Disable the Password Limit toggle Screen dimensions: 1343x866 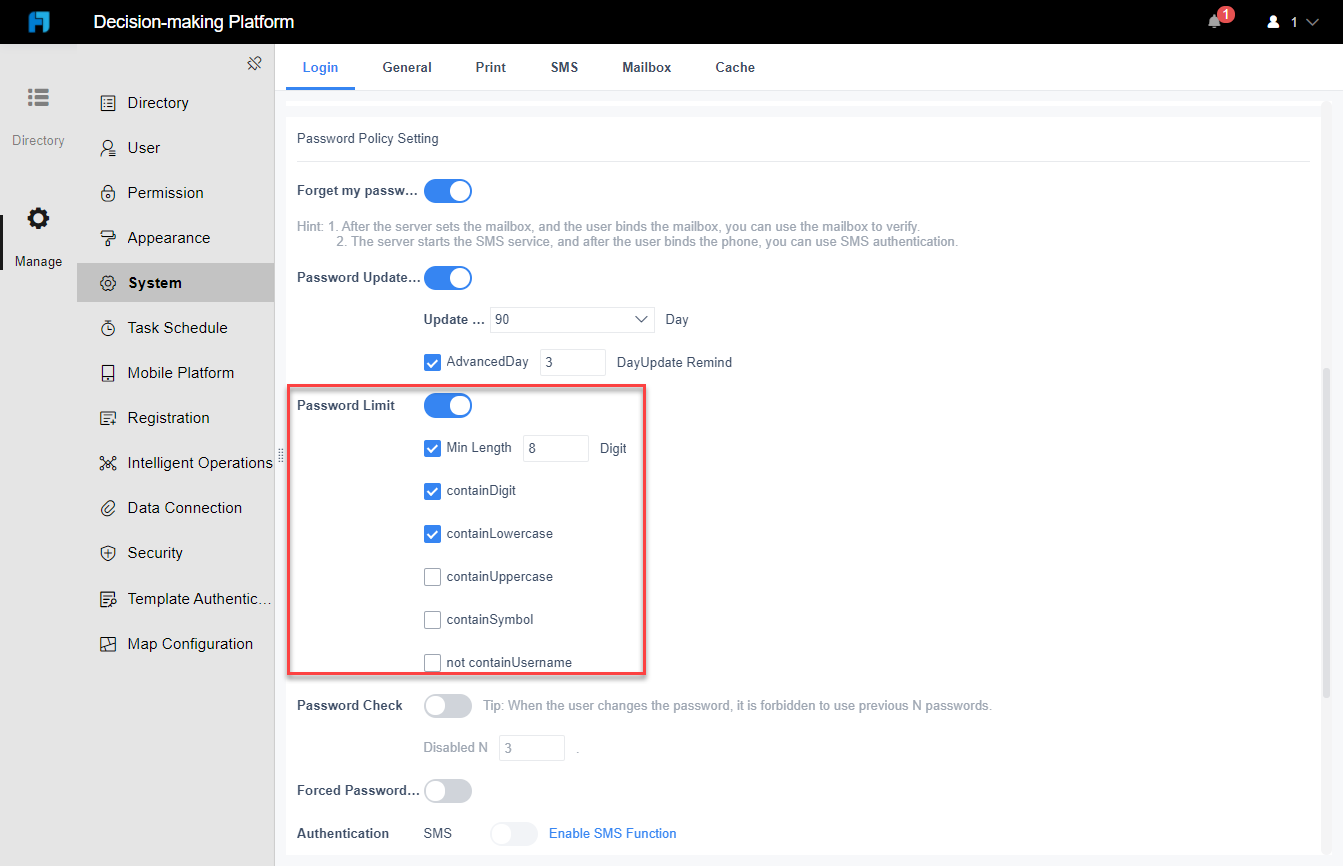[x=447, y=405]
